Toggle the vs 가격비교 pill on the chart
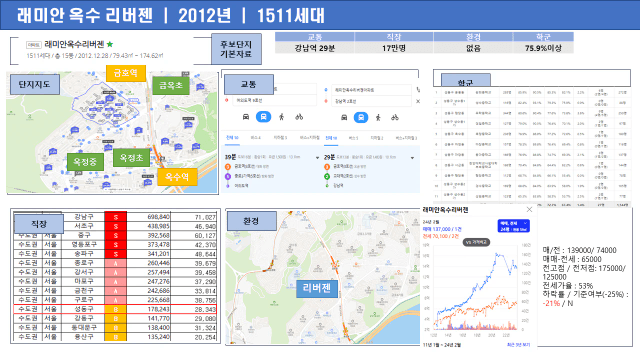Image resolution: width=640 pixels, height=360 pixels. (x=476, y=242)
